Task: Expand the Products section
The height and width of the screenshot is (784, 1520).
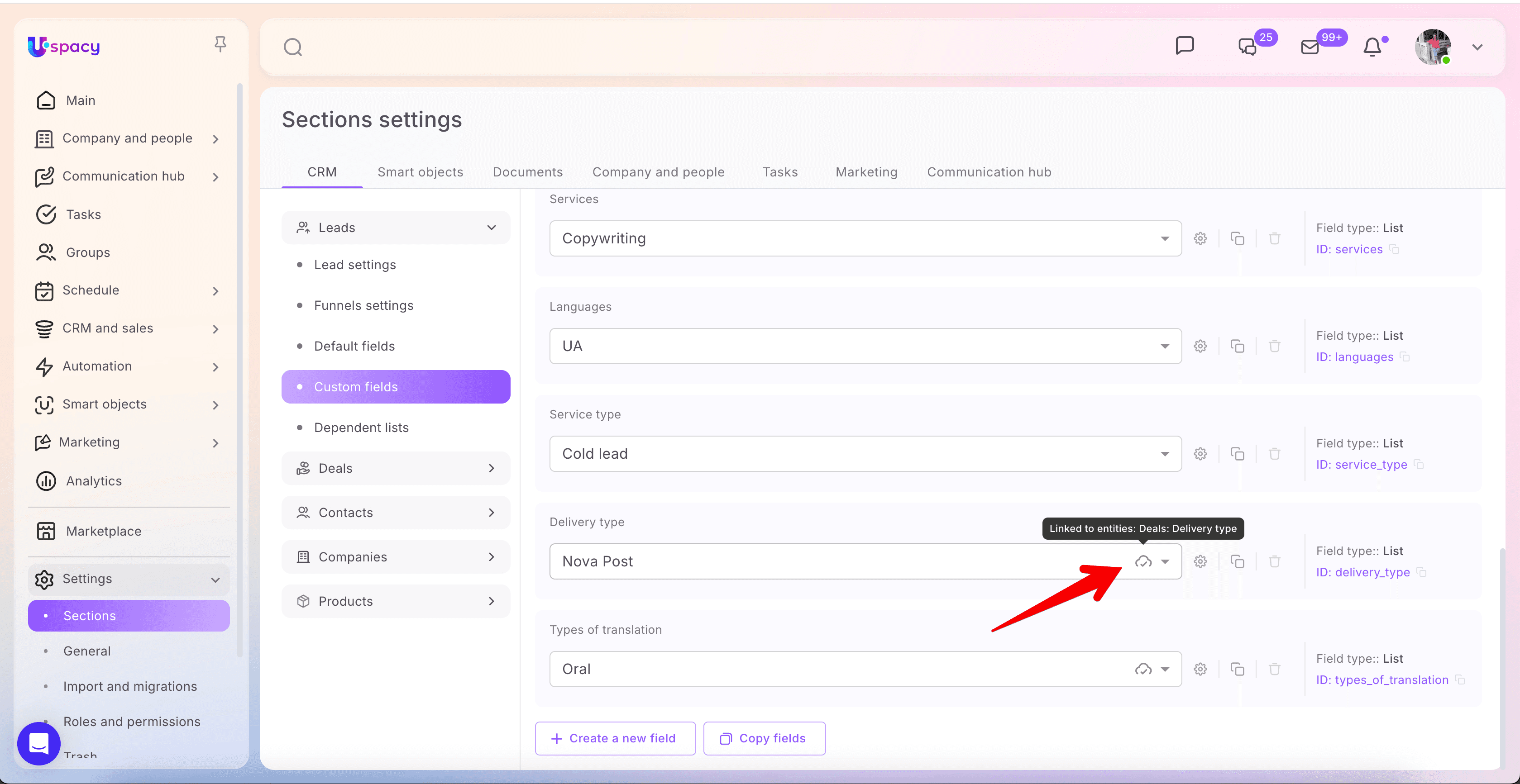Action: coord(396,601)
